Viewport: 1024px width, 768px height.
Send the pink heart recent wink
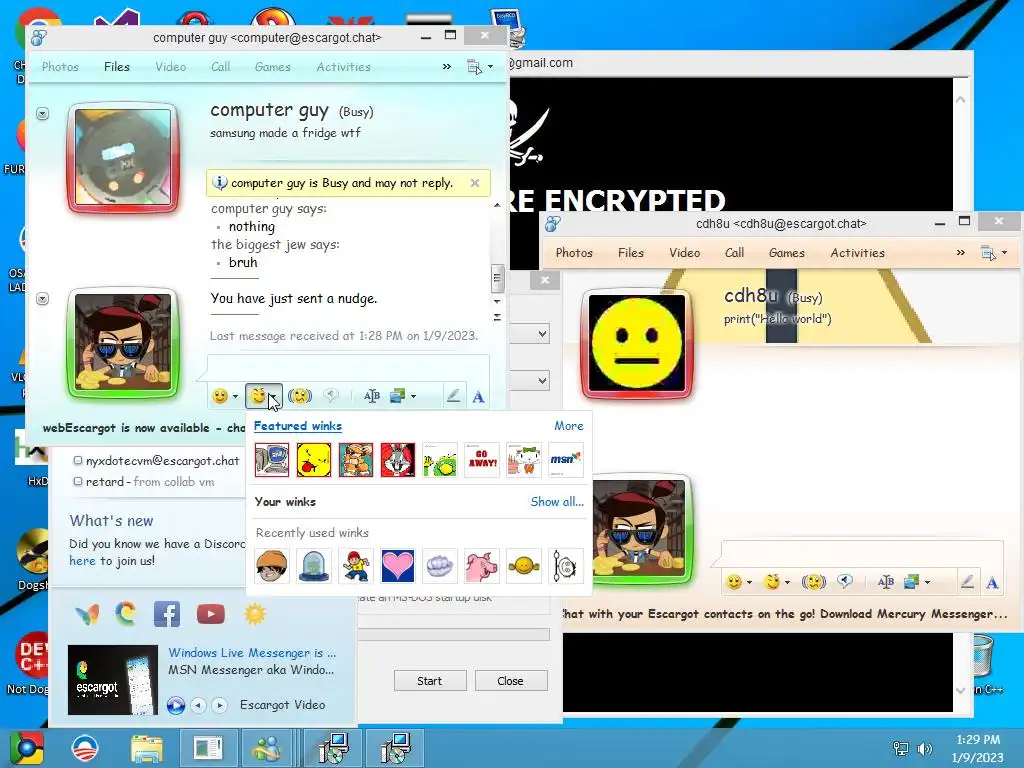pyautogui.click(x=398, y=566)
